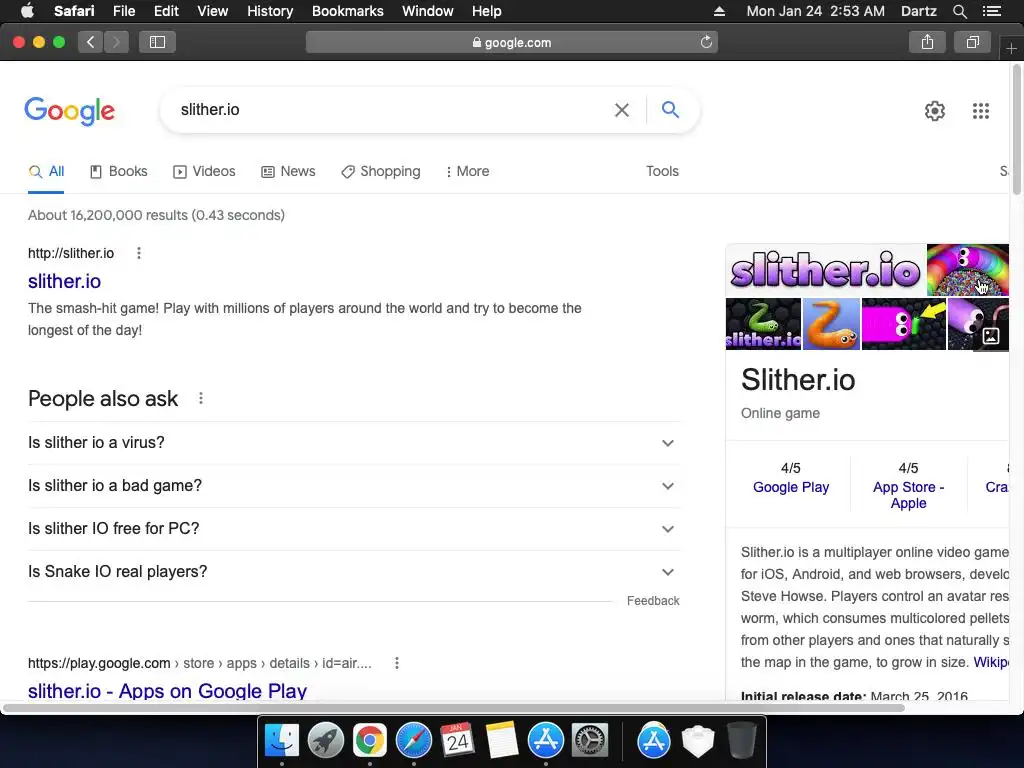The height and width of the screenshot is (768, 1024).
Task: Click the horizontal scrollbar at page bottom
Action: coord(454,708)
